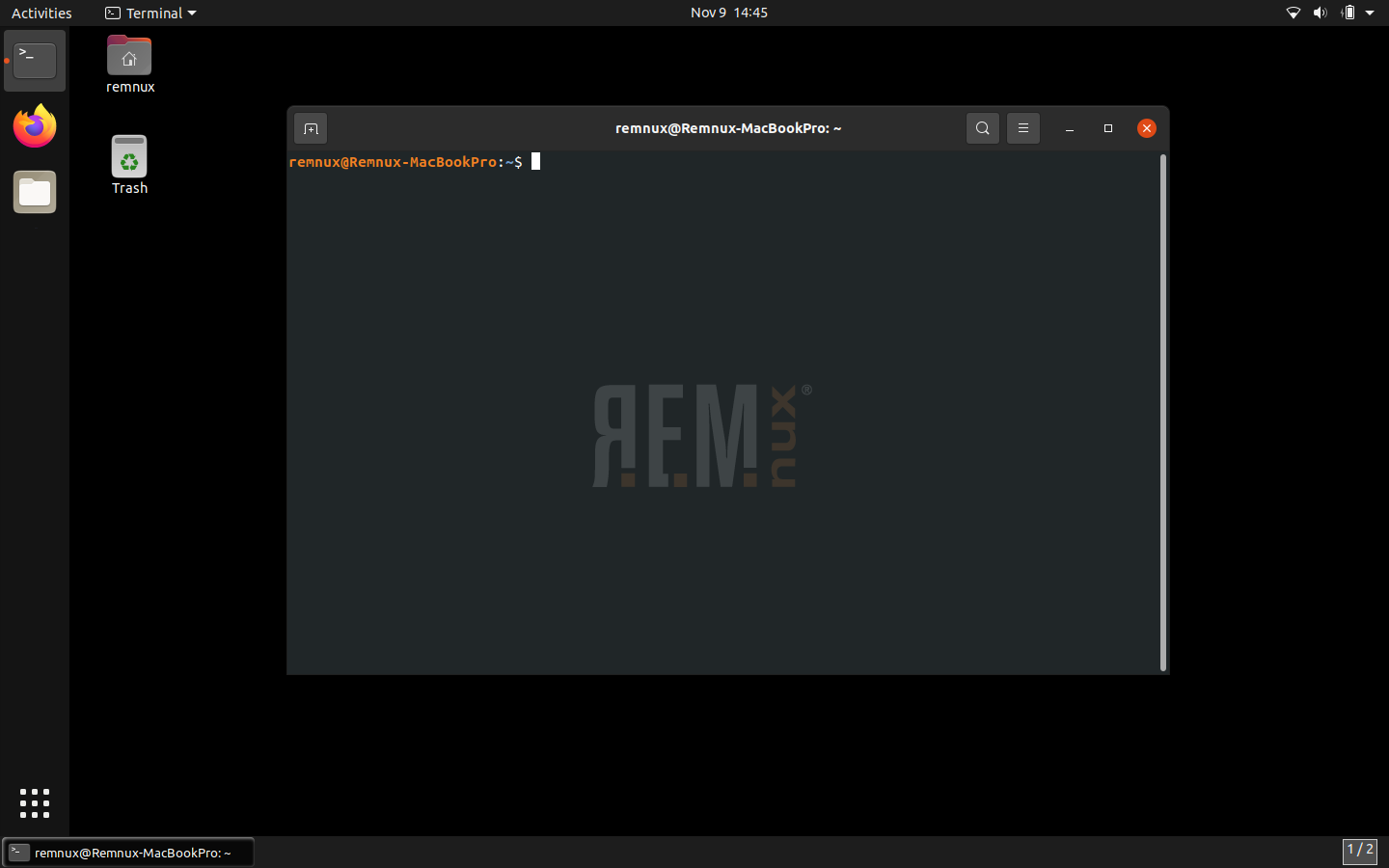Open the terminal hamburger menu
The width and height of the screenshot is (1389, 868).
click(x=1022, y=127)
